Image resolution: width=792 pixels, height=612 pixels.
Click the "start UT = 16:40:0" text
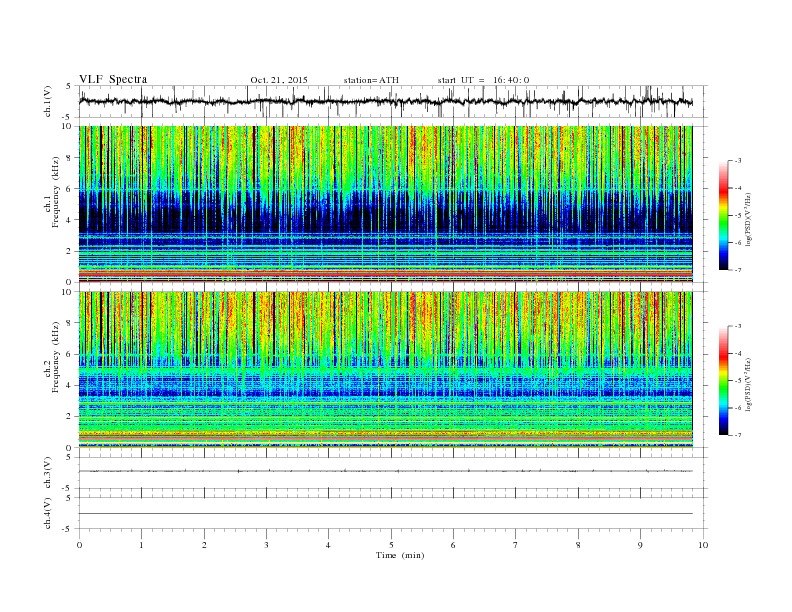[483, 80]
